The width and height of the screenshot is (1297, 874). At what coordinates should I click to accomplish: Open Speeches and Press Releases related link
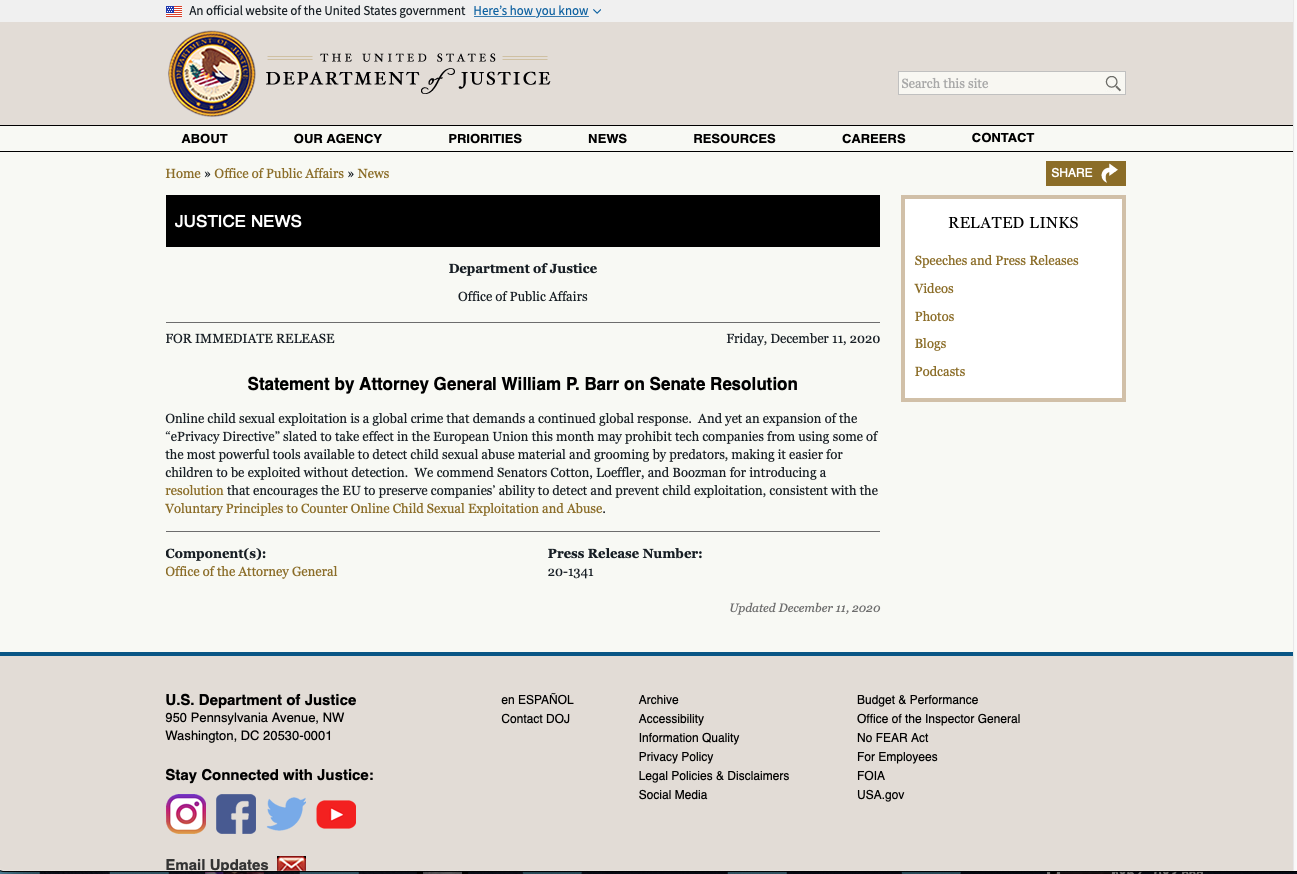click(996, 261)
